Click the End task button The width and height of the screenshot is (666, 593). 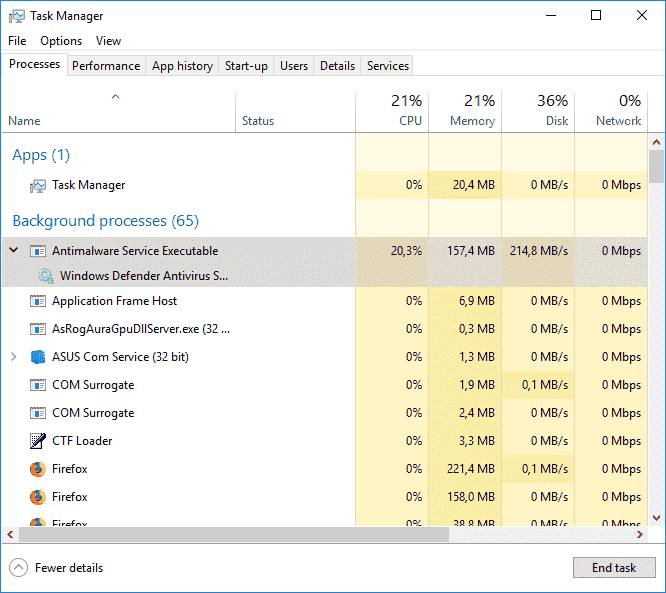(614, 568)
